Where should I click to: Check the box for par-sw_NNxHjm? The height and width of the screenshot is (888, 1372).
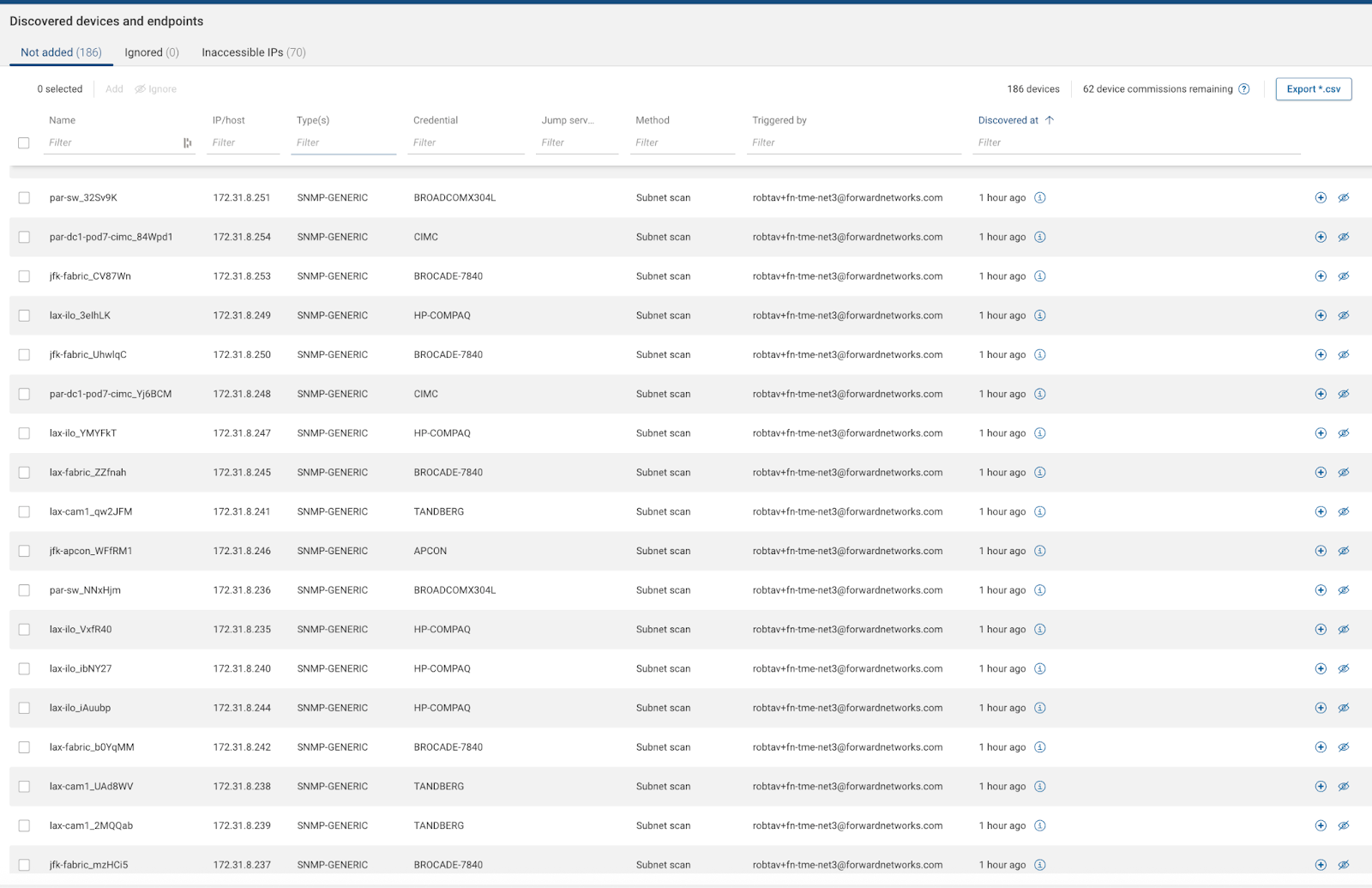point(24,590)
